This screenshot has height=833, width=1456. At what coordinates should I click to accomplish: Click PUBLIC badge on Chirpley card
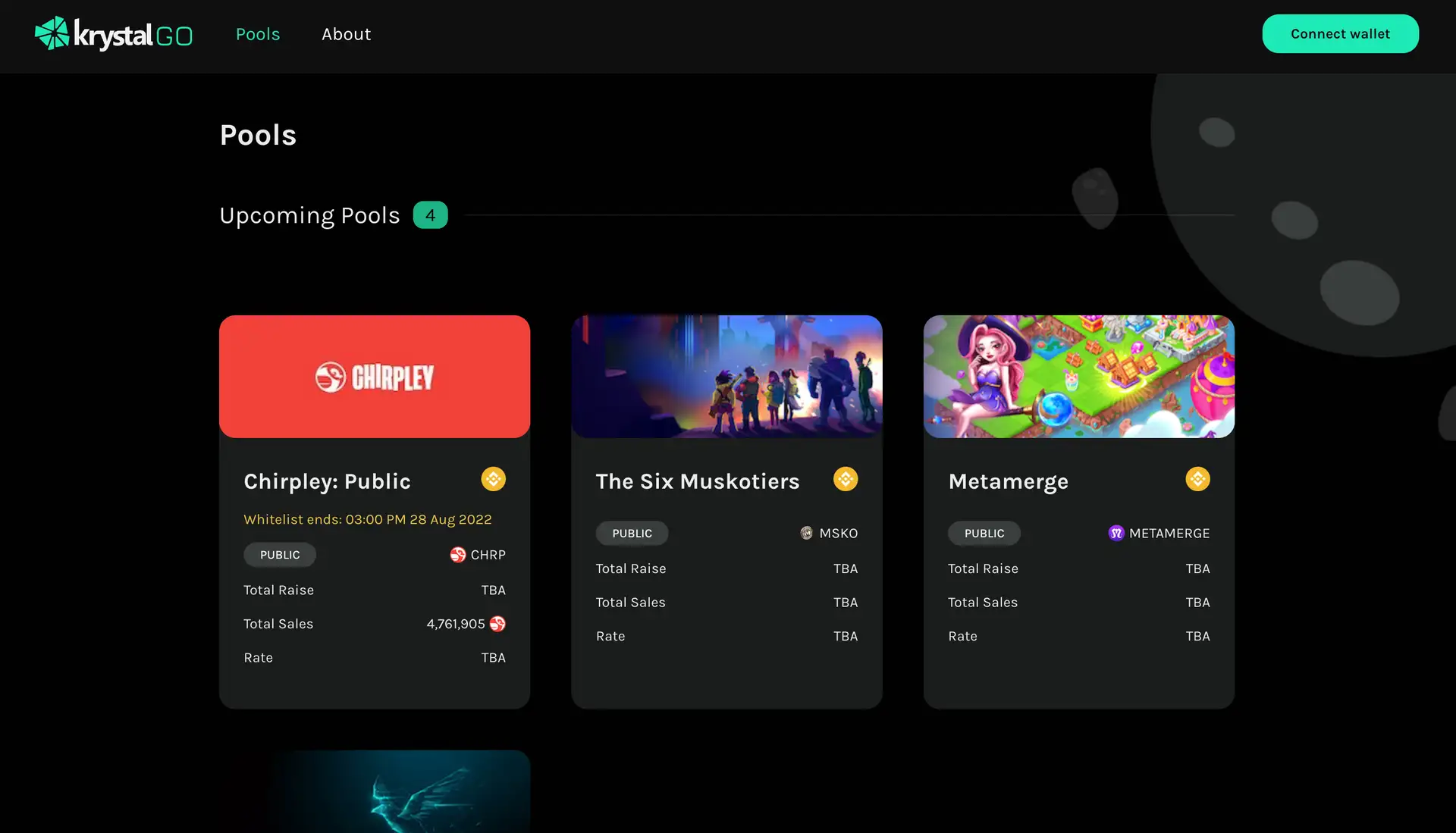click(280, 555)
